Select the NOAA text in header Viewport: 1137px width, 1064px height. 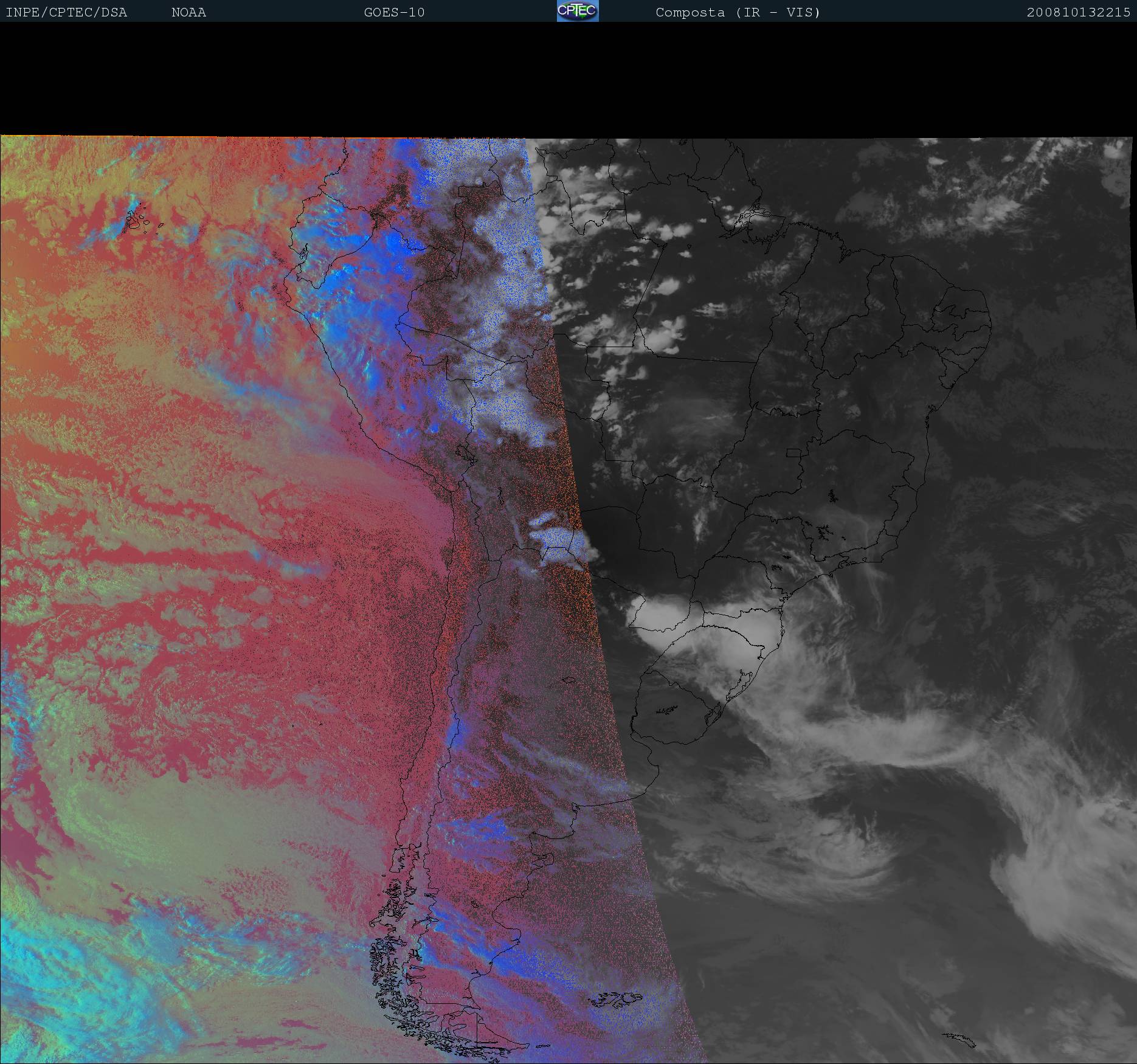[188, 12]
